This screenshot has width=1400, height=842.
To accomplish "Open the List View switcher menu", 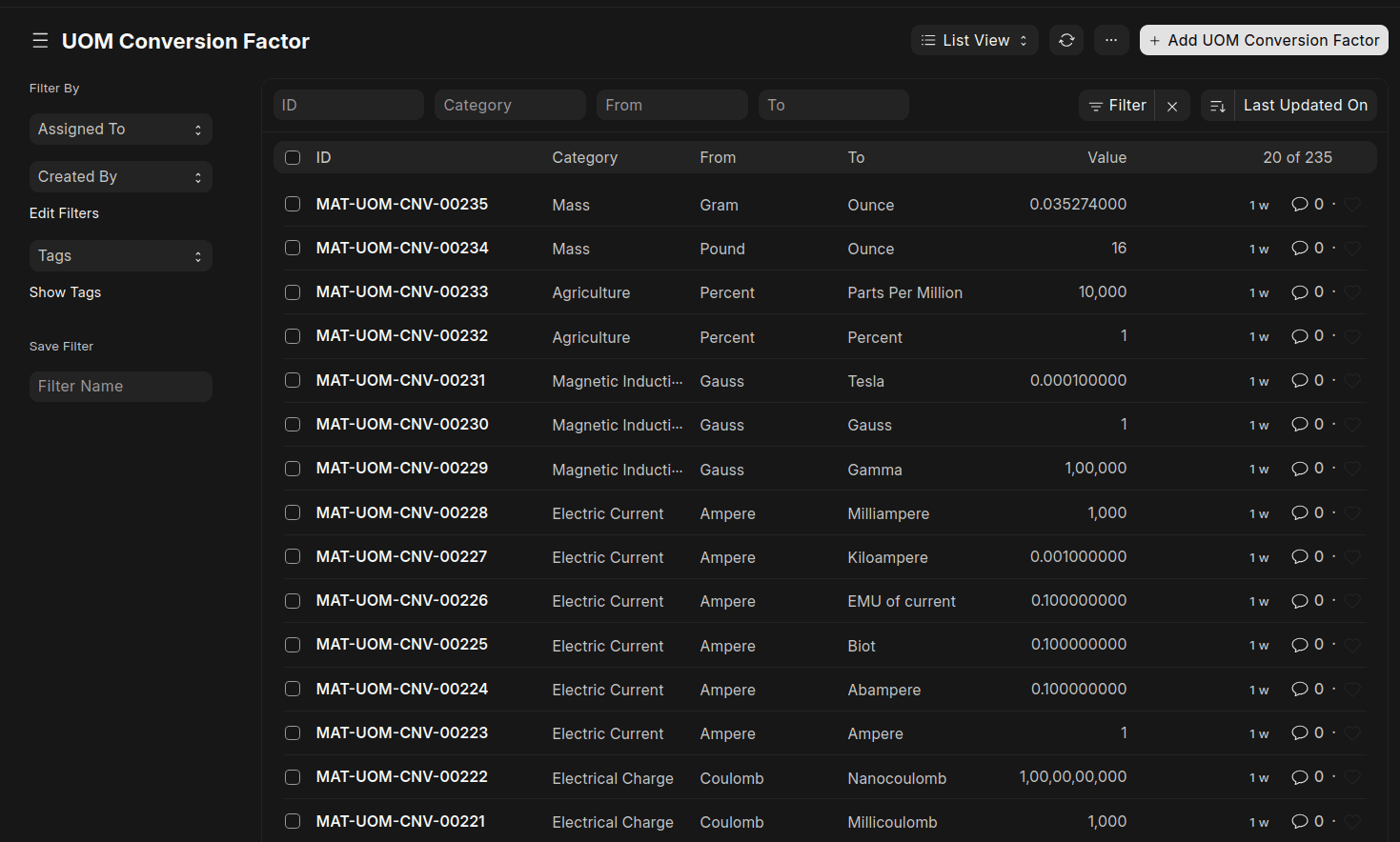I will [x=974, y=40].
